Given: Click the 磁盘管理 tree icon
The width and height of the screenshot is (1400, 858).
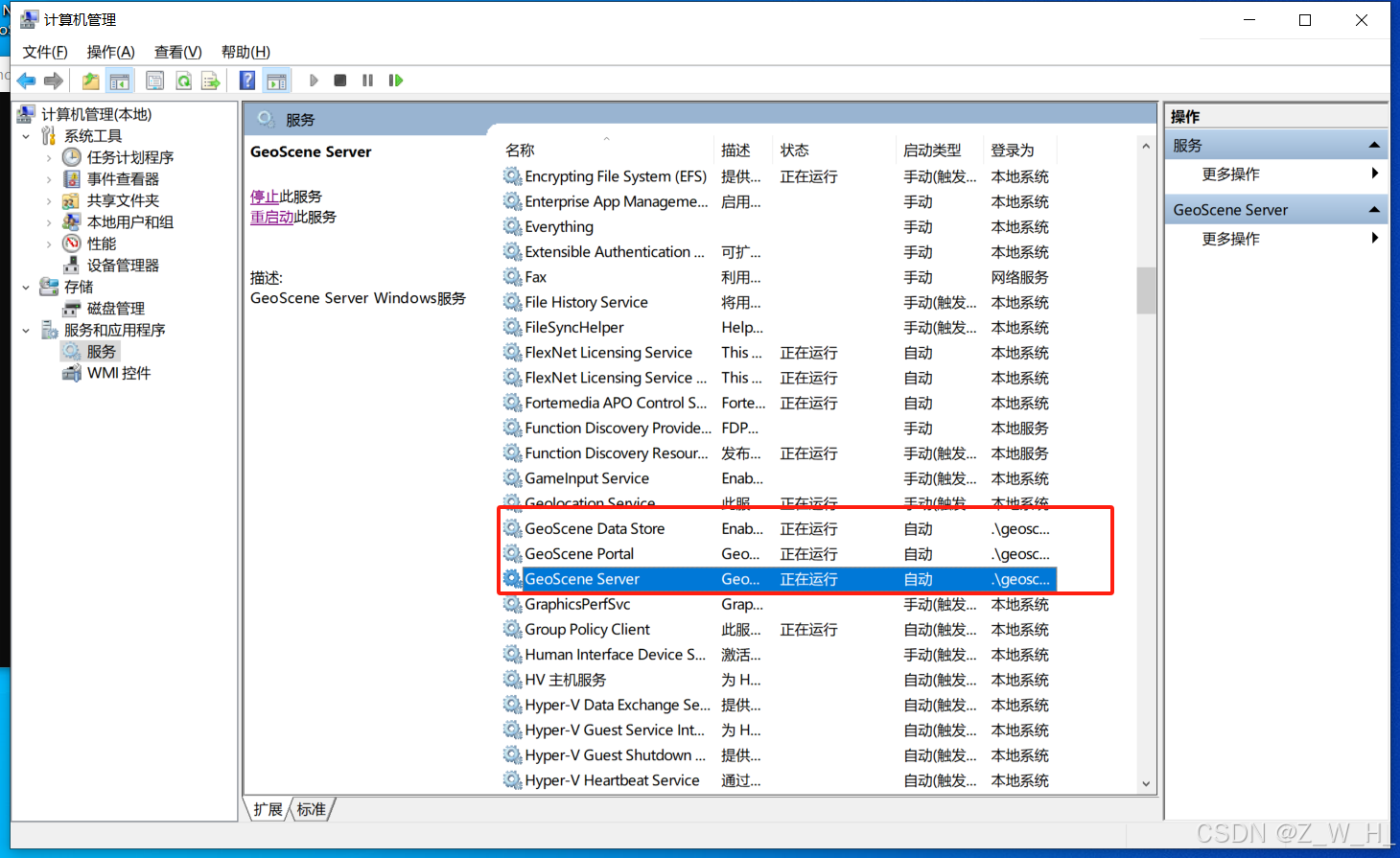Looking at the screenshot, I should [72, 309].
